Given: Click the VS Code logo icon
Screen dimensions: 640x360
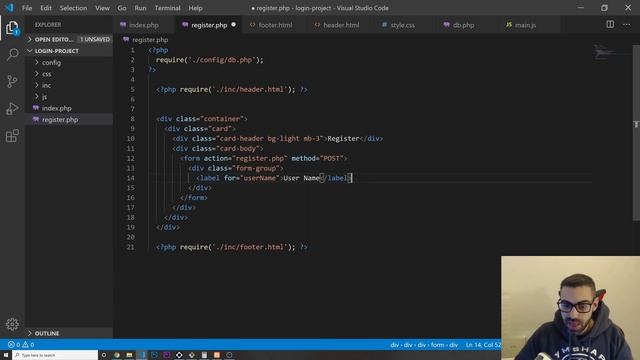Looking at the screenshot, I should point(9,8).
